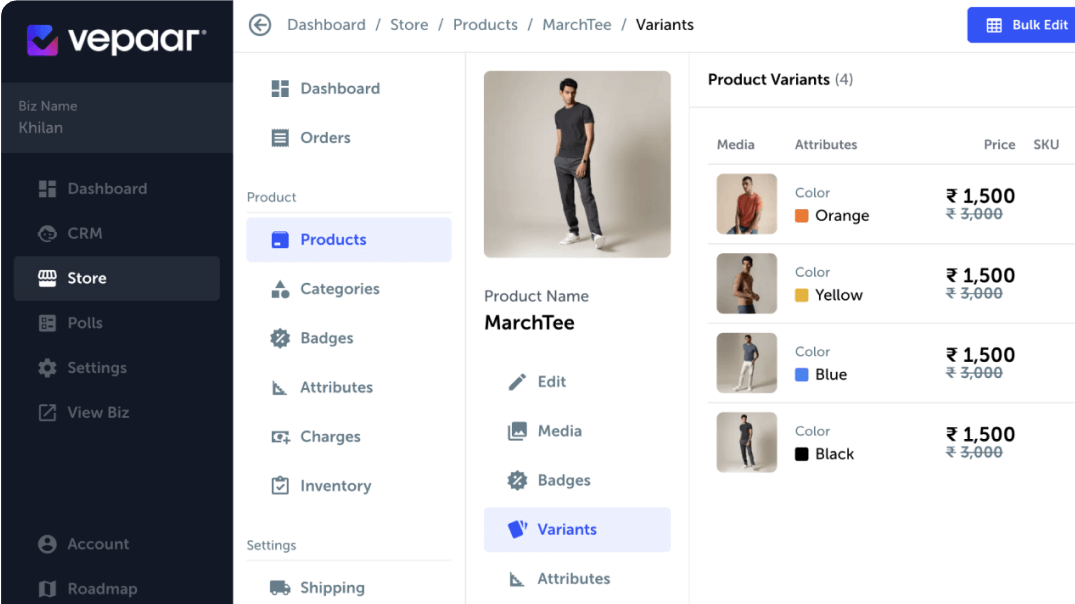Click the Orange color swatch
This screenshot has width=1075, height=604.
(x=801, y=216)
